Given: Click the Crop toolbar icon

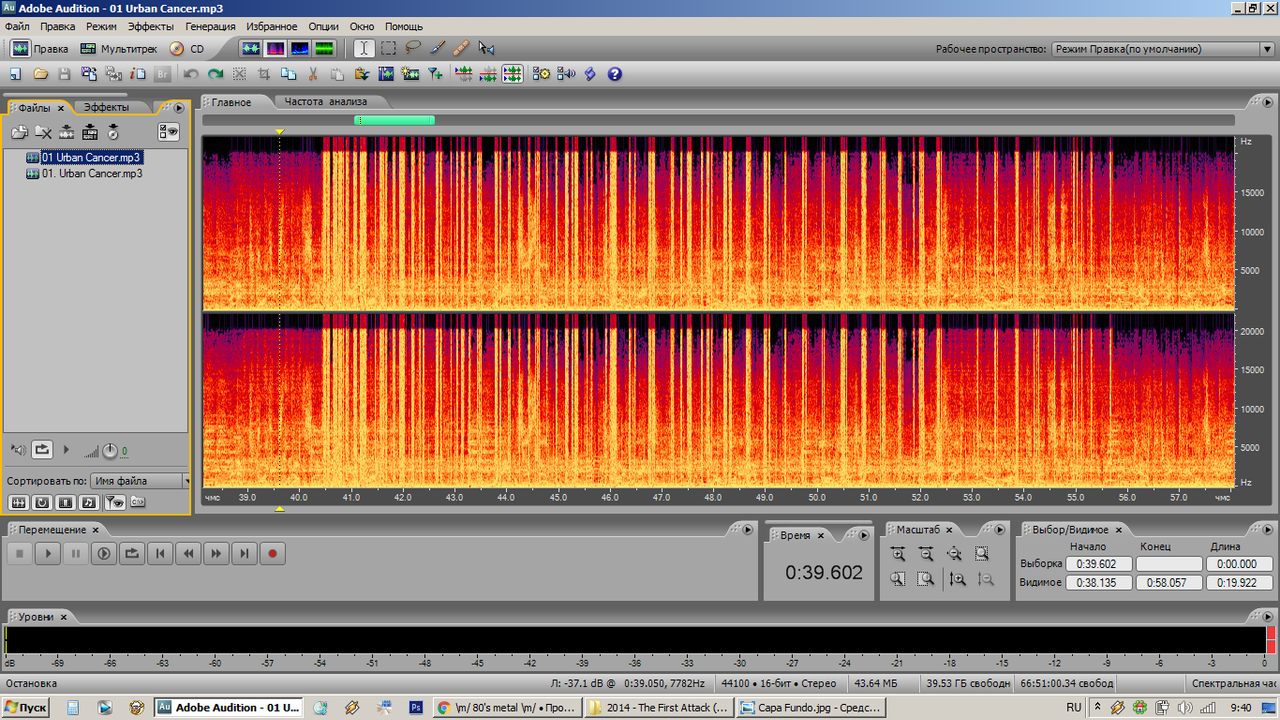Looking at the screenshot, I should coord(264,74).
